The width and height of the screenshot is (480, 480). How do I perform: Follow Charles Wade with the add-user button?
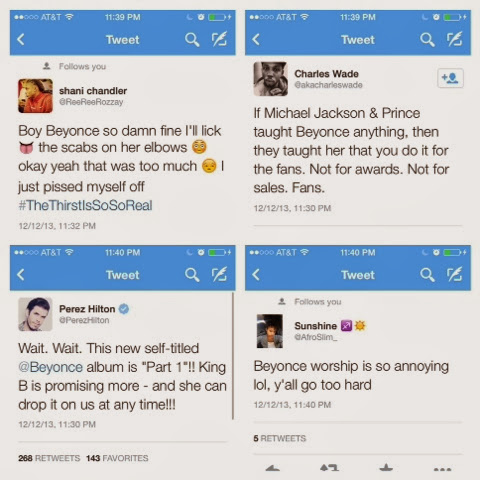[x=450, y=78]
